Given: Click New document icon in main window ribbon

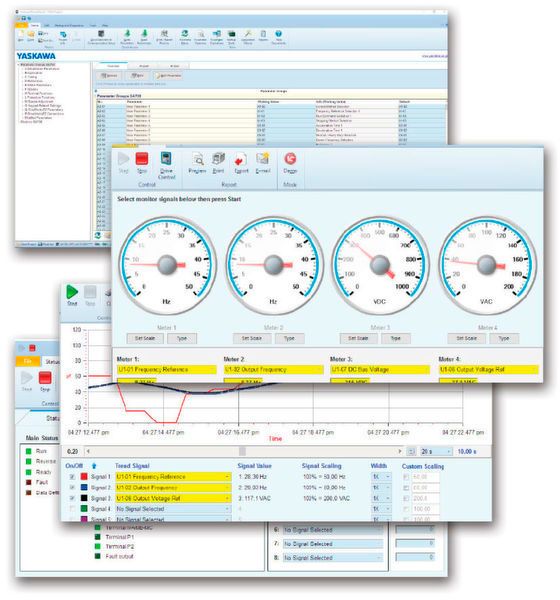Looking at the screenshot, I should (21, 34).
